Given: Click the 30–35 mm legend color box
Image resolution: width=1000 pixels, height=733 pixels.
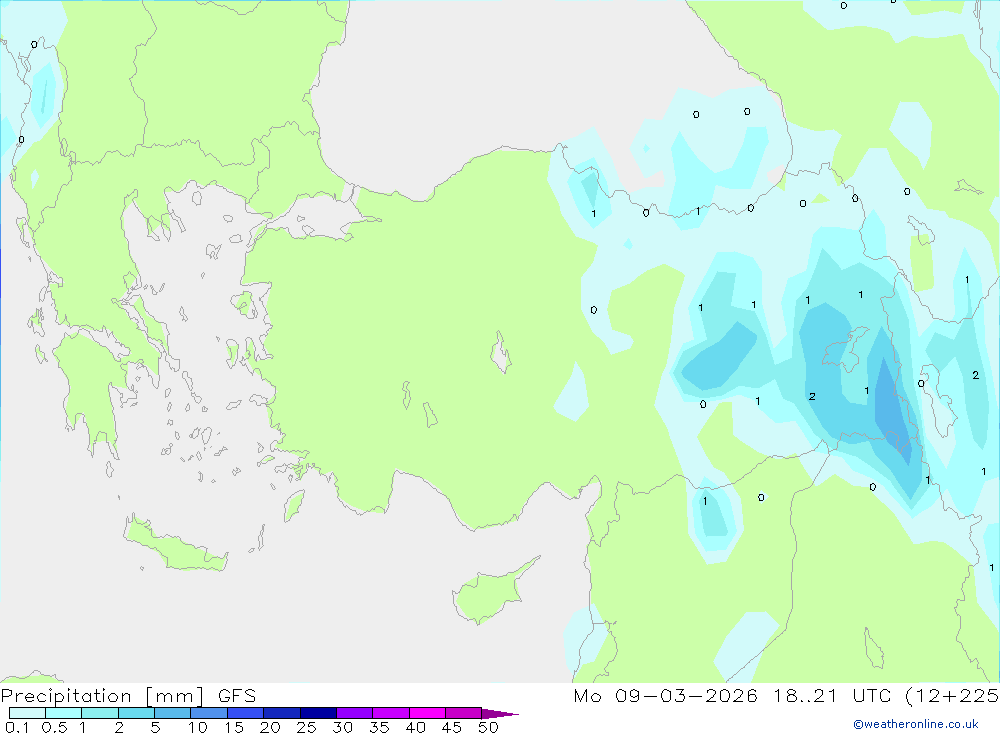Looking at the screenshot, I should pyautogui.click(x=355, y=713).
